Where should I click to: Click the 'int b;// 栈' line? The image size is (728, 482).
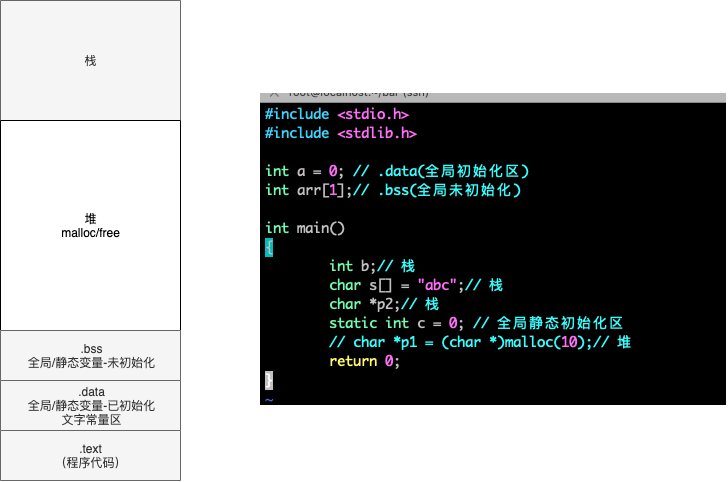[x=372, y=266]
